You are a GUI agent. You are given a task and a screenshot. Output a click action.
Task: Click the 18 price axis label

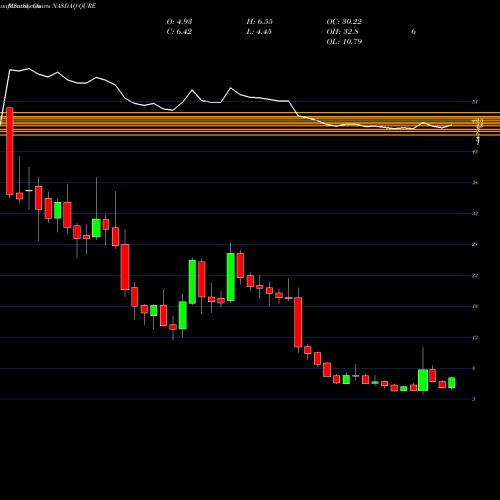pos(475,306)
